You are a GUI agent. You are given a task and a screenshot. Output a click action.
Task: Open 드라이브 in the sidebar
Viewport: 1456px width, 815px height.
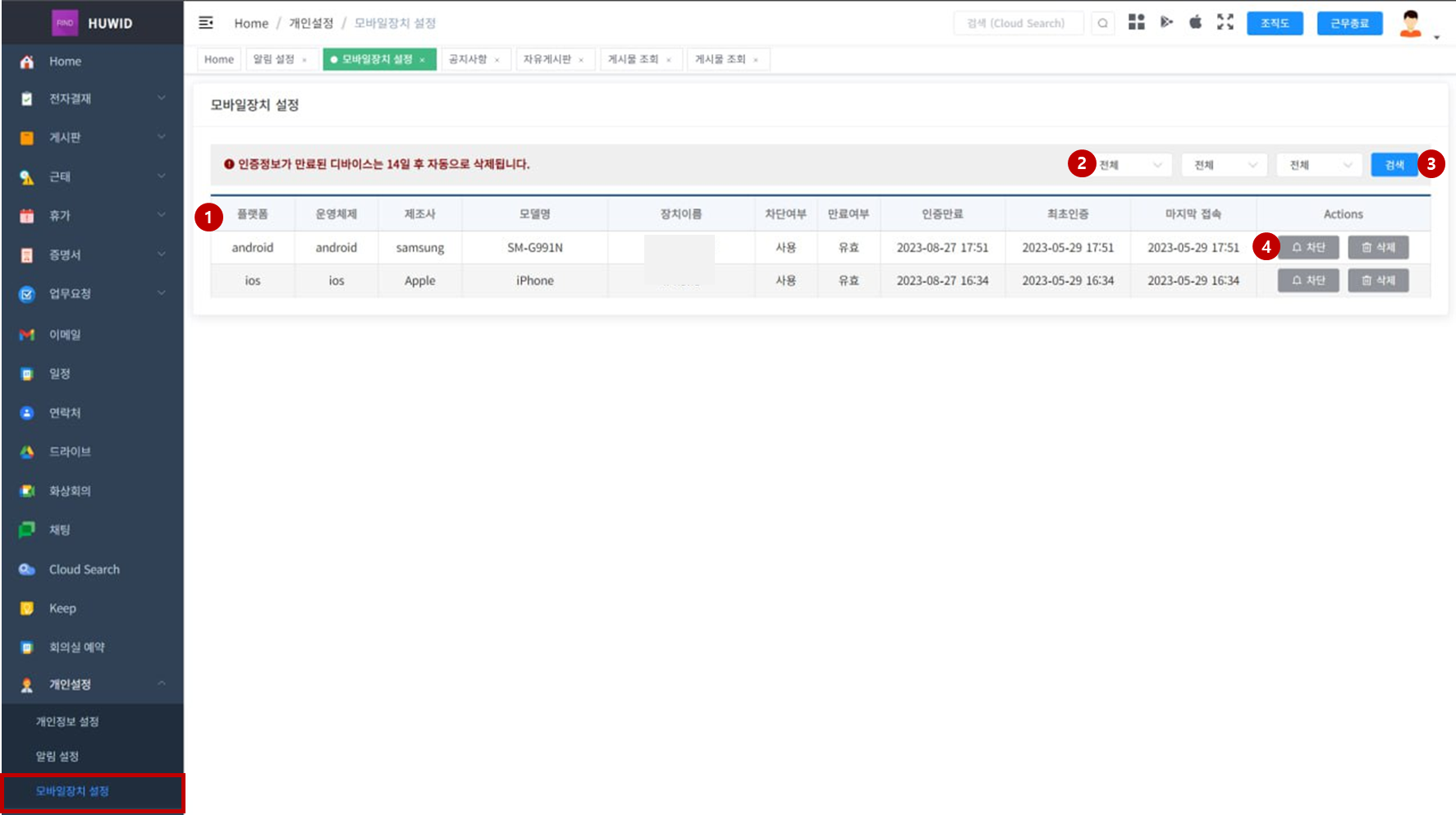click(x=70, y=451)
